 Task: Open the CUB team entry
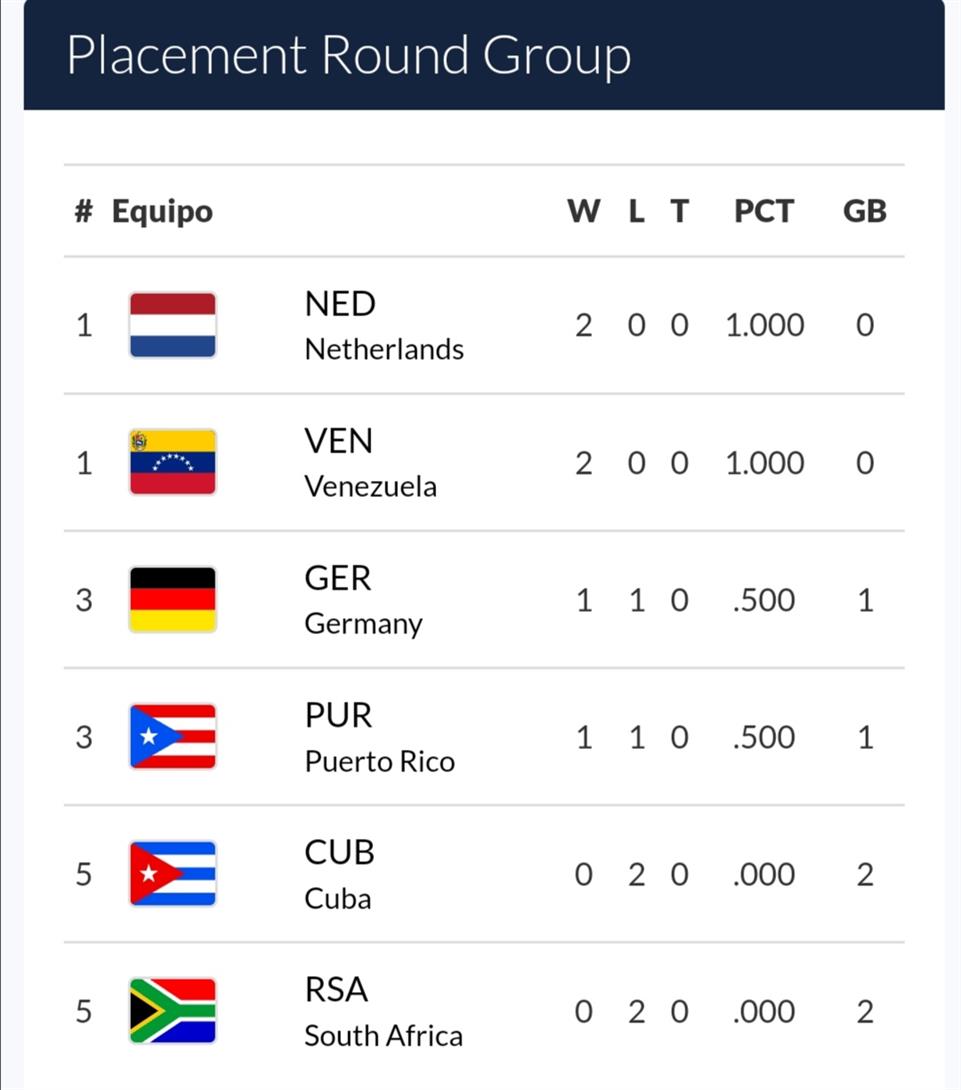coord(340,852)
